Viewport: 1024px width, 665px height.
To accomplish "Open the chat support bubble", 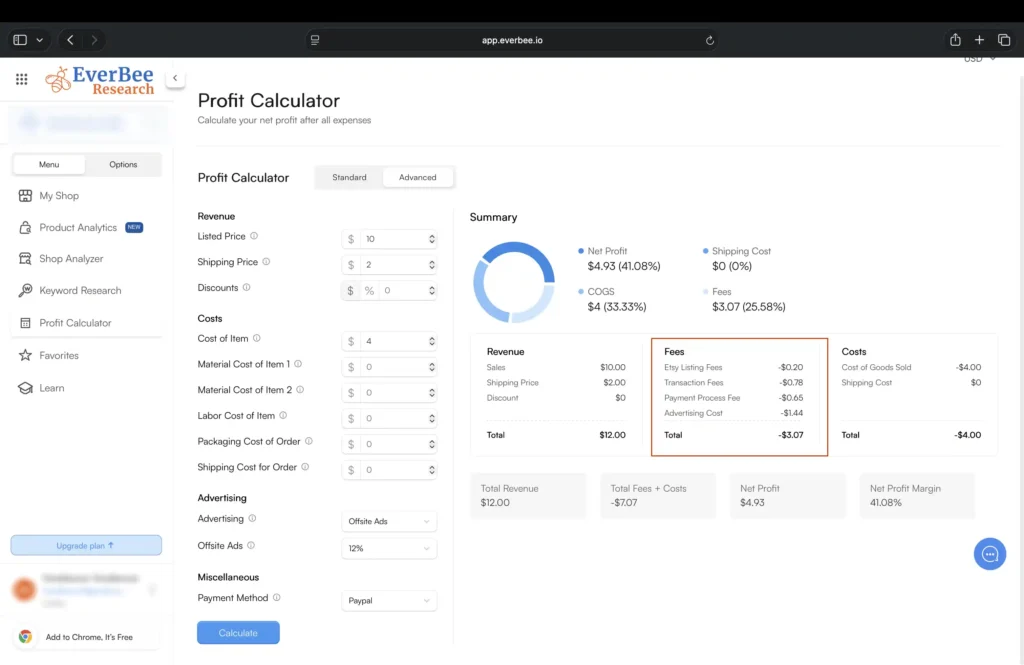I will (989, 554).
